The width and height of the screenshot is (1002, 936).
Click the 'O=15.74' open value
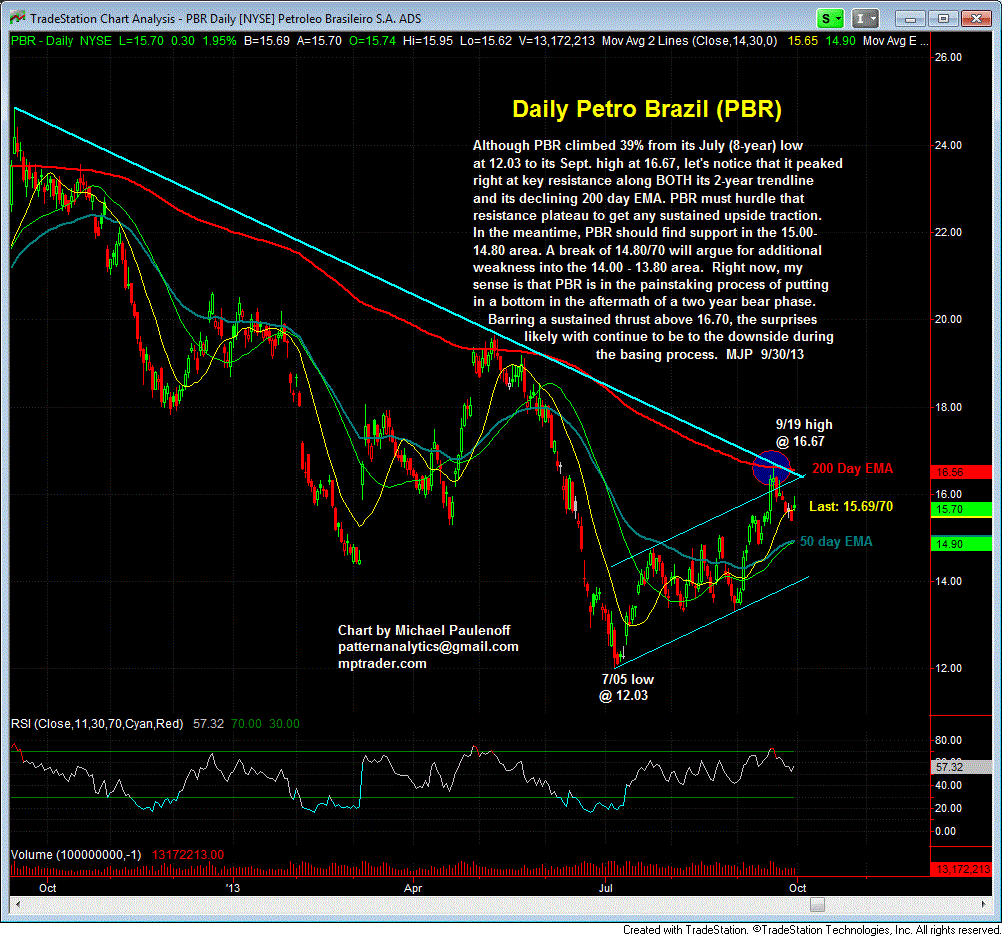[372, 41]
